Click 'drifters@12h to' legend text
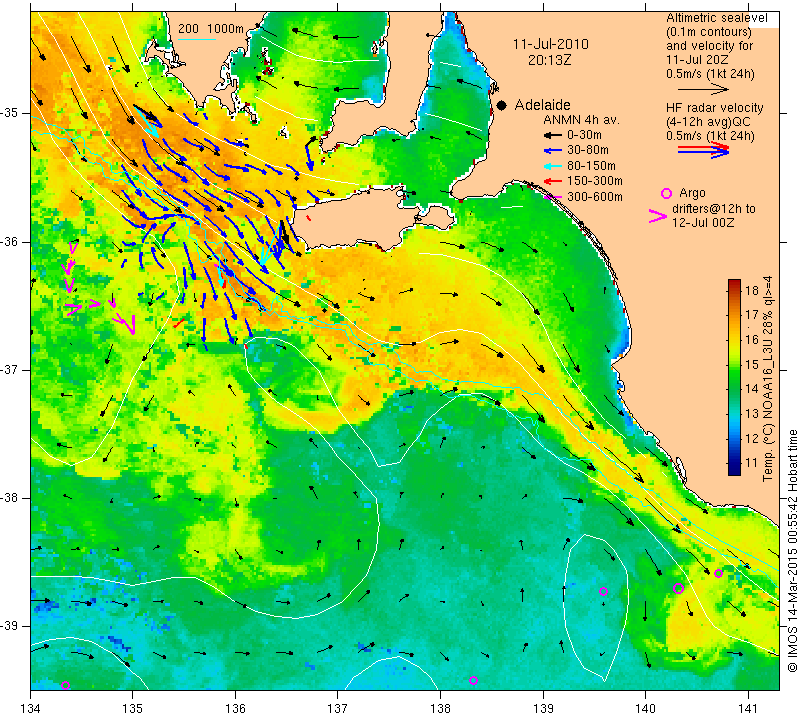The height and width of the screenshot is (720, 800). point(714,209)
